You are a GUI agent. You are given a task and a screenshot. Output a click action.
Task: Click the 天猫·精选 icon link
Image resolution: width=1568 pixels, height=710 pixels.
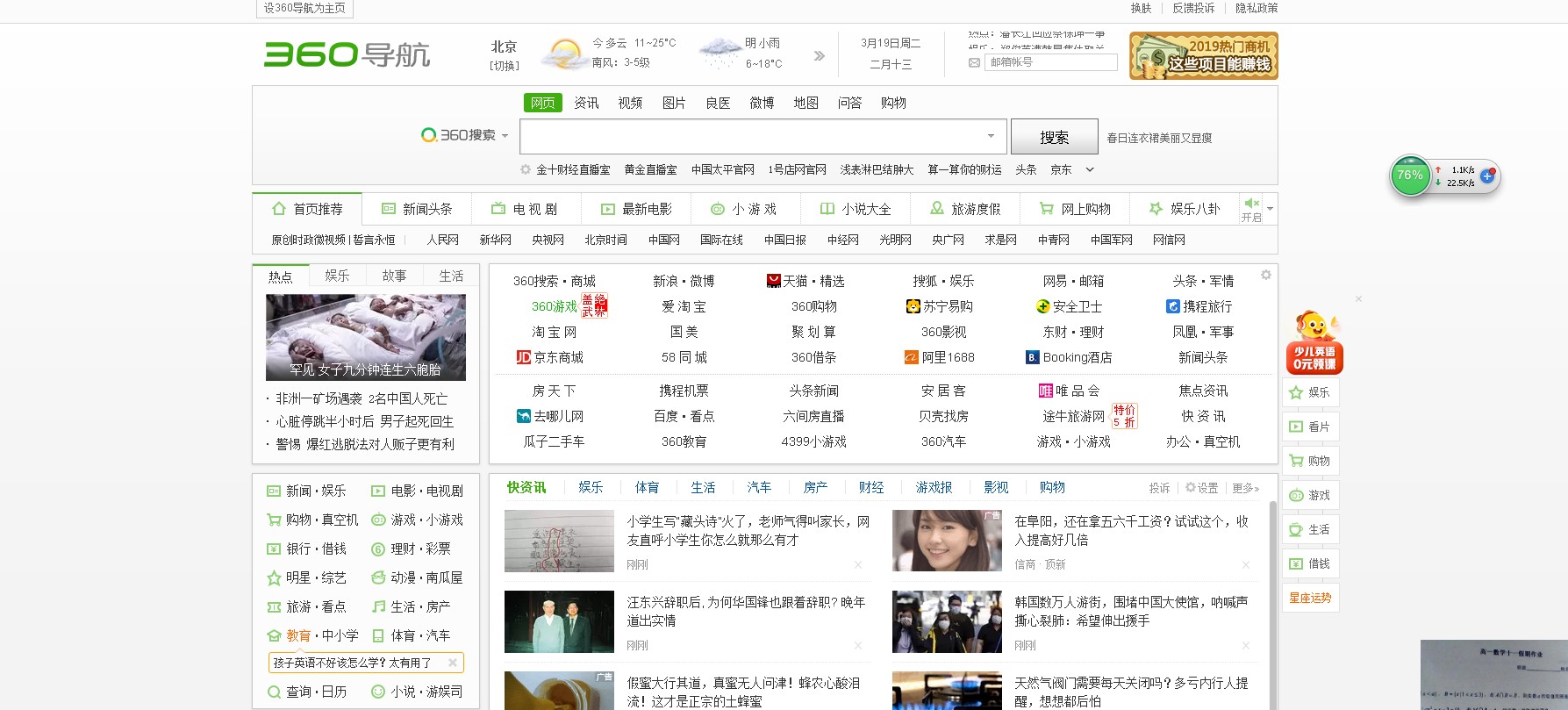coord(774,281)
